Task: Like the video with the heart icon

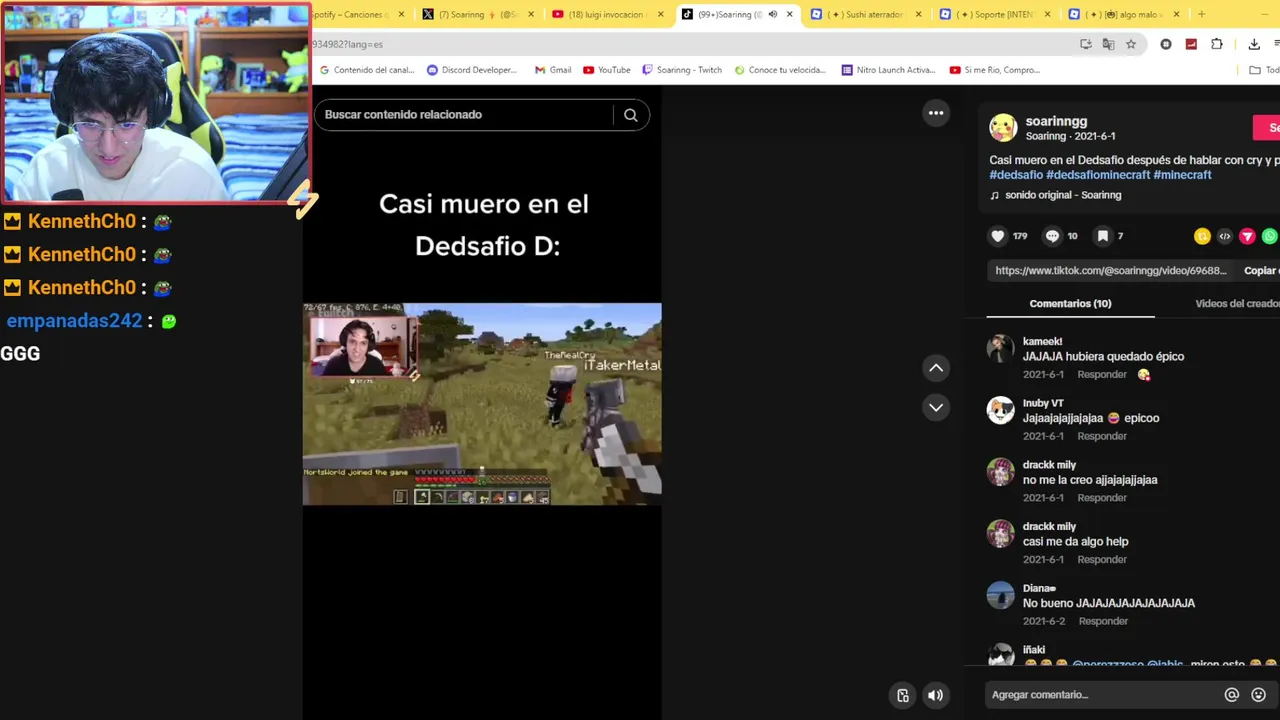Action: (997, 236)
